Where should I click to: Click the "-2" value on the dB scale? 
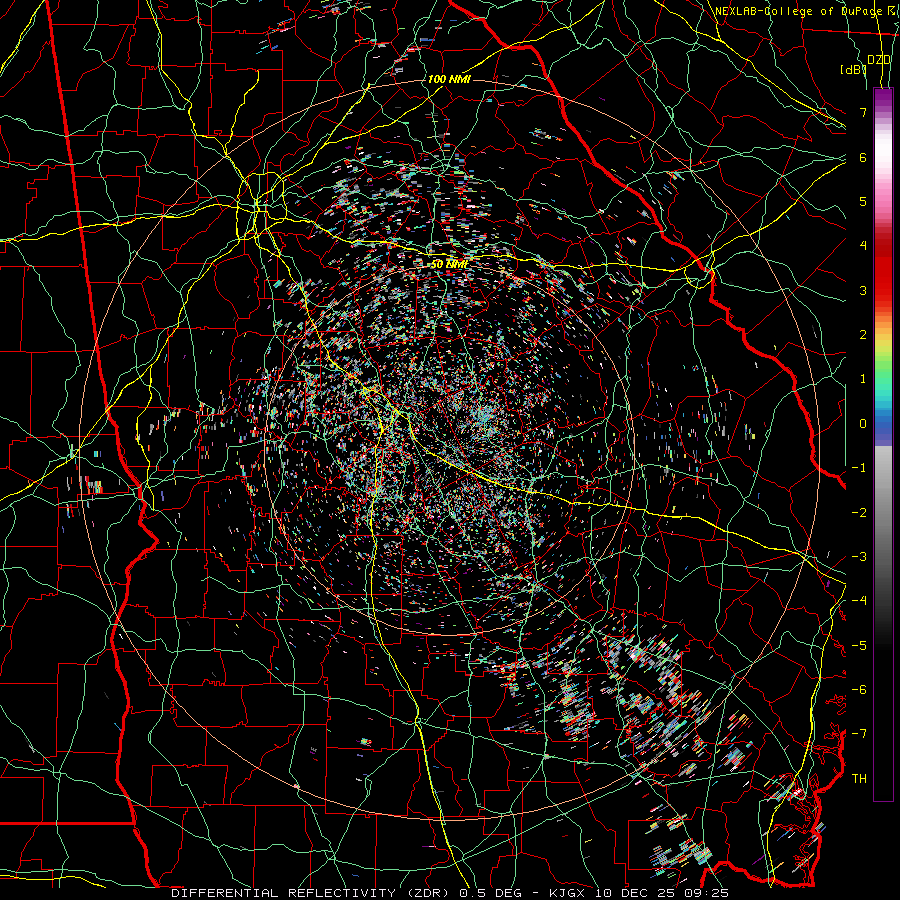pyautogui.click(x=859, y=513)
